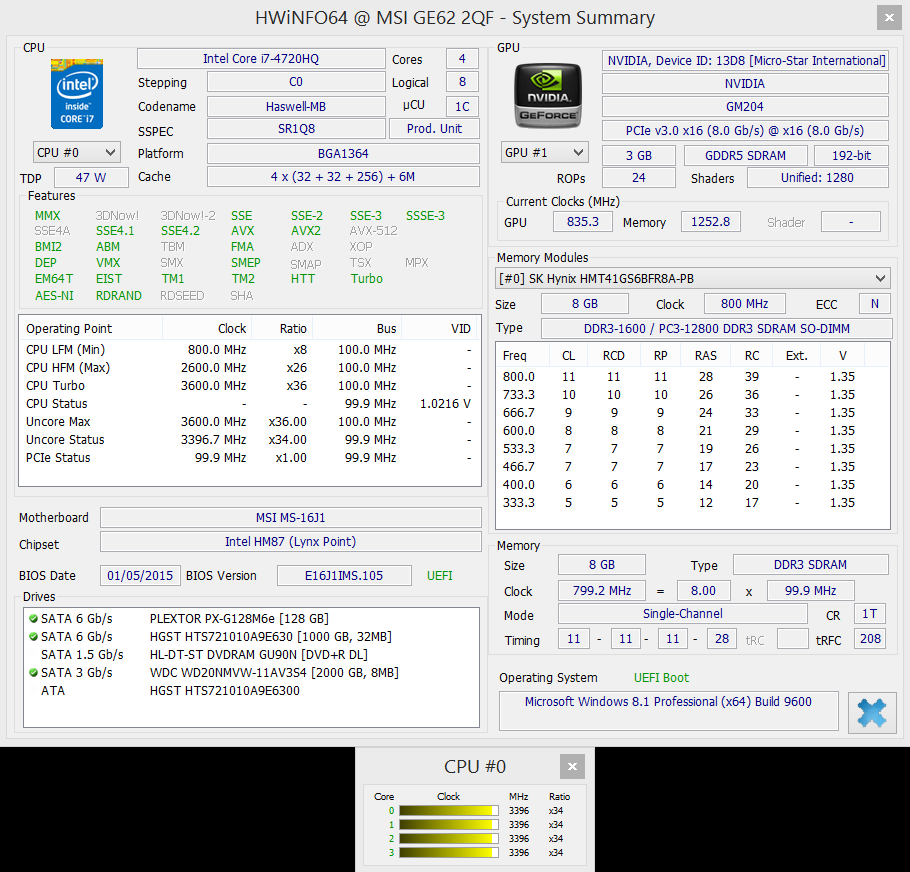Click HGST 1000 GB drive green status icon
The width and height of the screenshot is (910, 872).
(33, 636)
